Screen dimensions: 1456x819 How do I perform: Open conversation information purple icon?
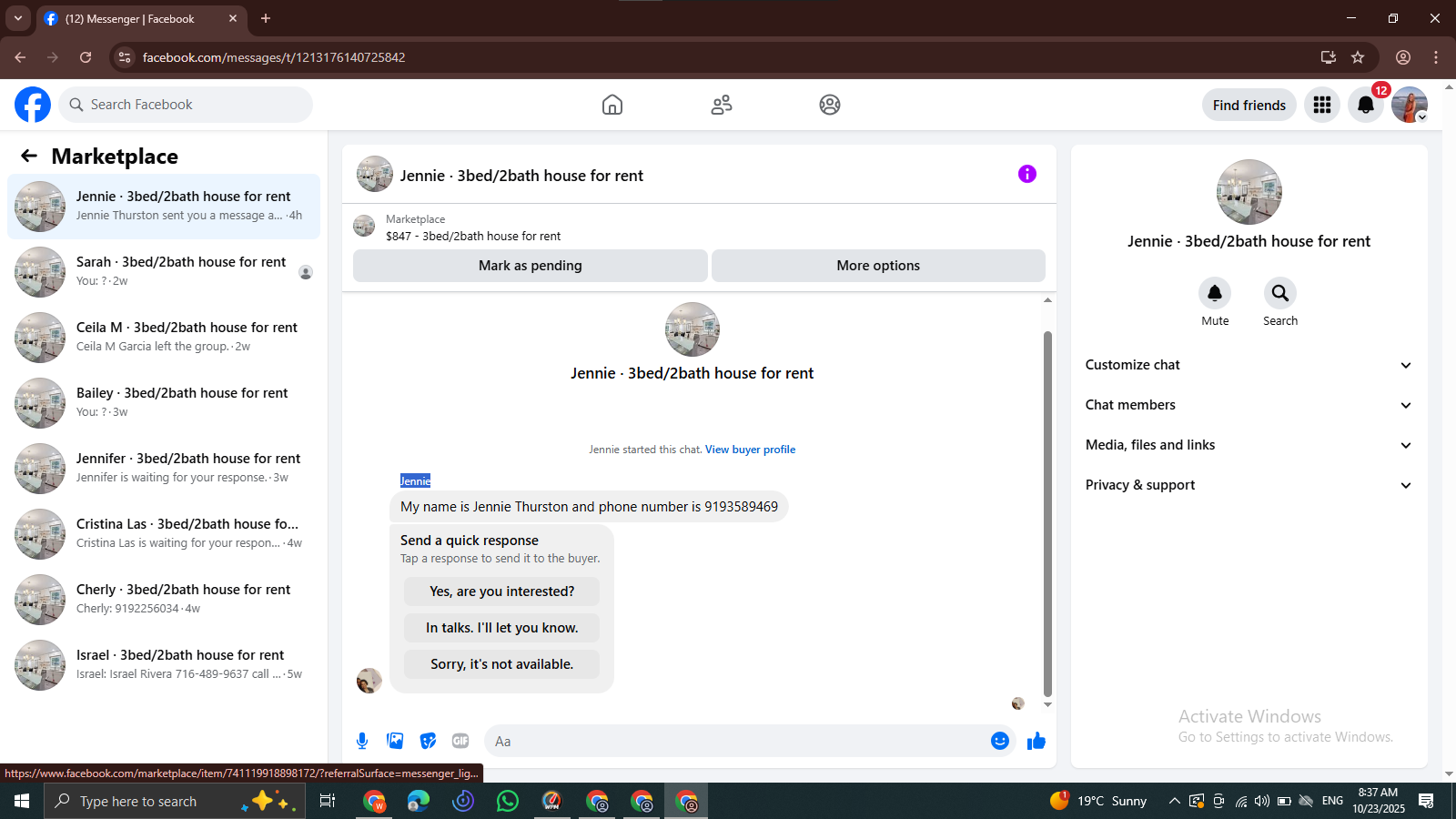click(1027, 174)
